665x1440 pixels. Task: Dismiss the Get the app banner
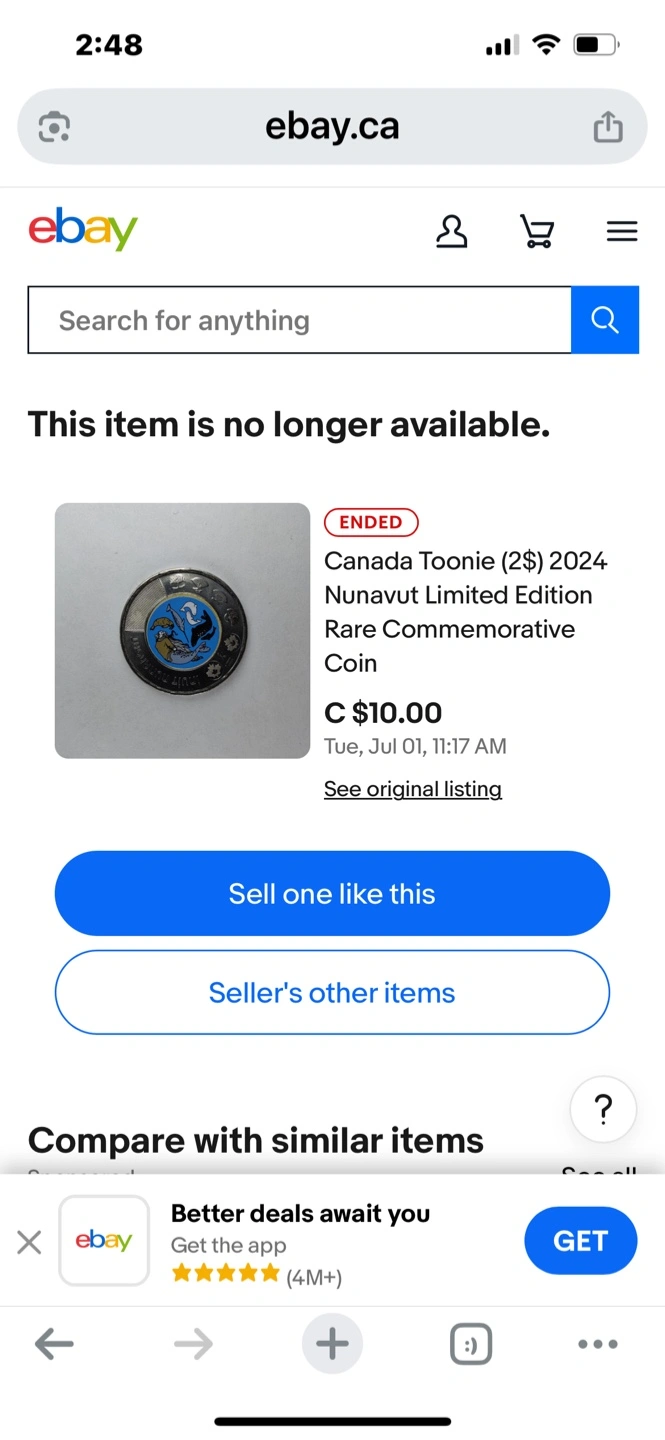pyautogui.click(x=30, y=1242)
